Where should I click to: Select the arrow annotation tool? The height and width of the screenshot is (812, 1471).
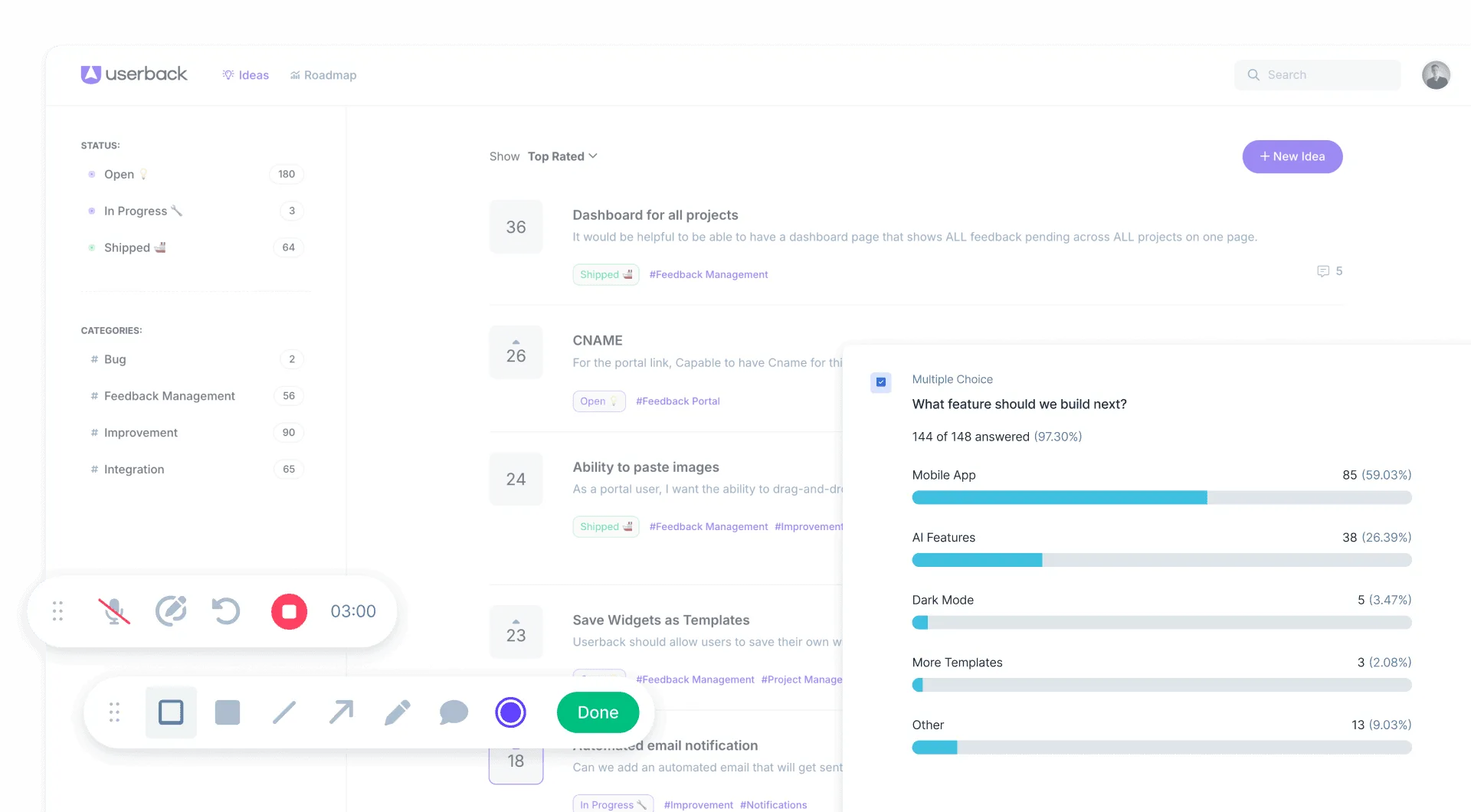click(x=340, y=712)
